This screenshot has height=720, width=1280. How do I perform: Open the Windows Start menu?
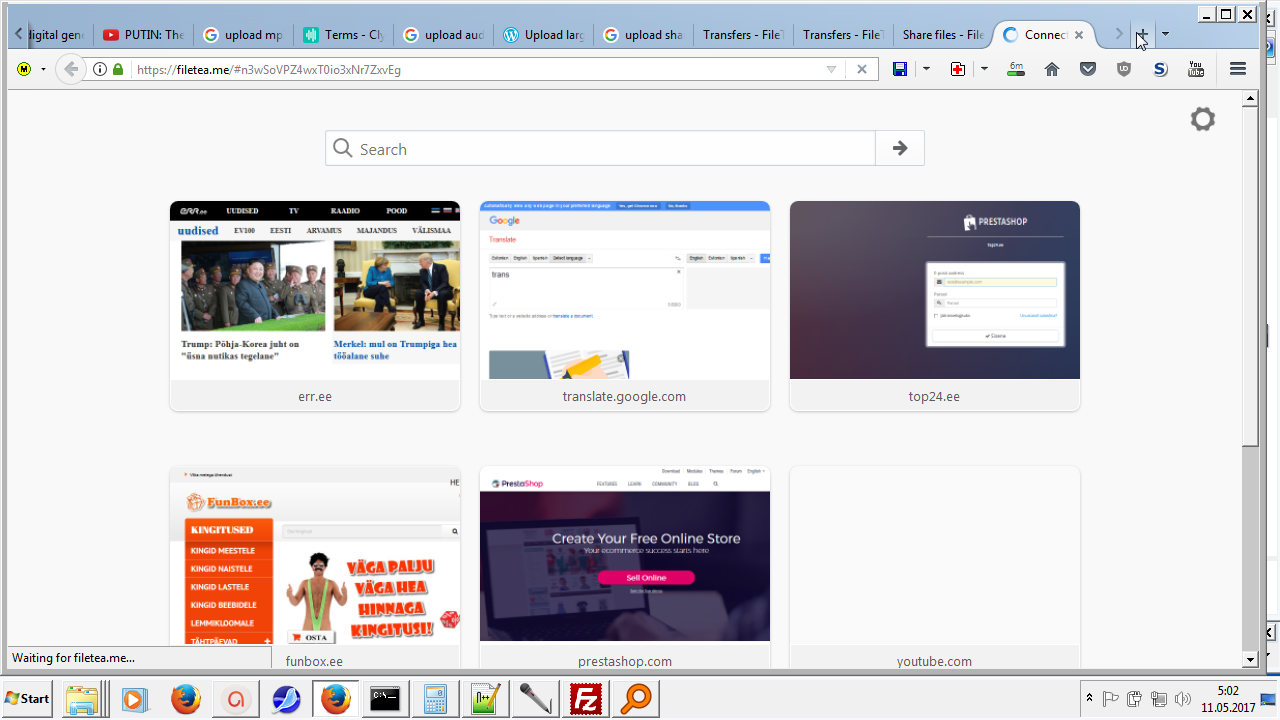28,699
